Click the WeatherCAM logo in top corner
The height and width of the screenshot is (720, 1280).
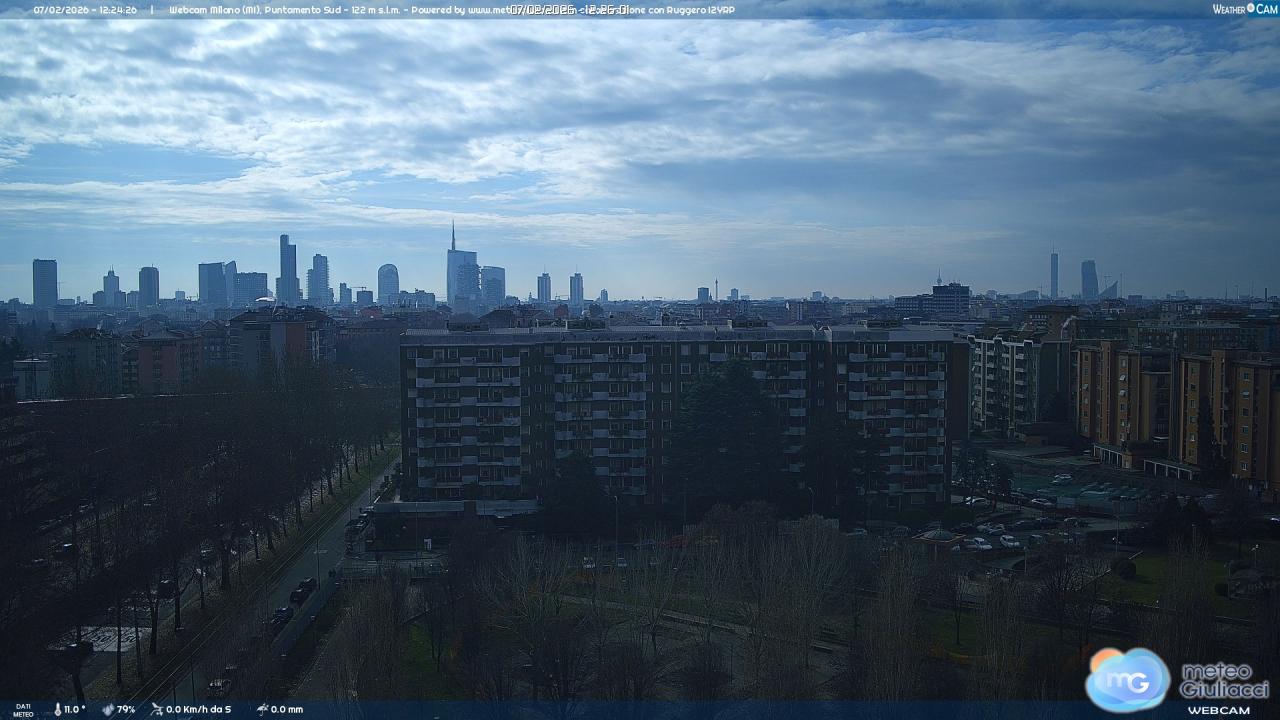pyautogui.click(x=1244, y=9)
